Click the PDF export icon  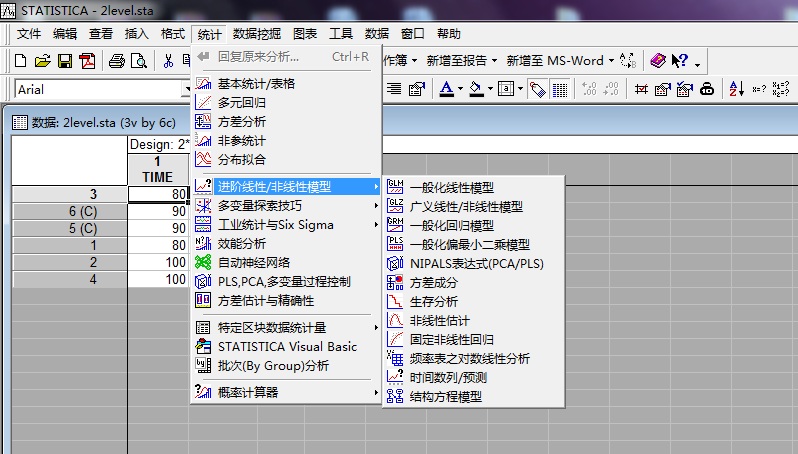point(87,61)
